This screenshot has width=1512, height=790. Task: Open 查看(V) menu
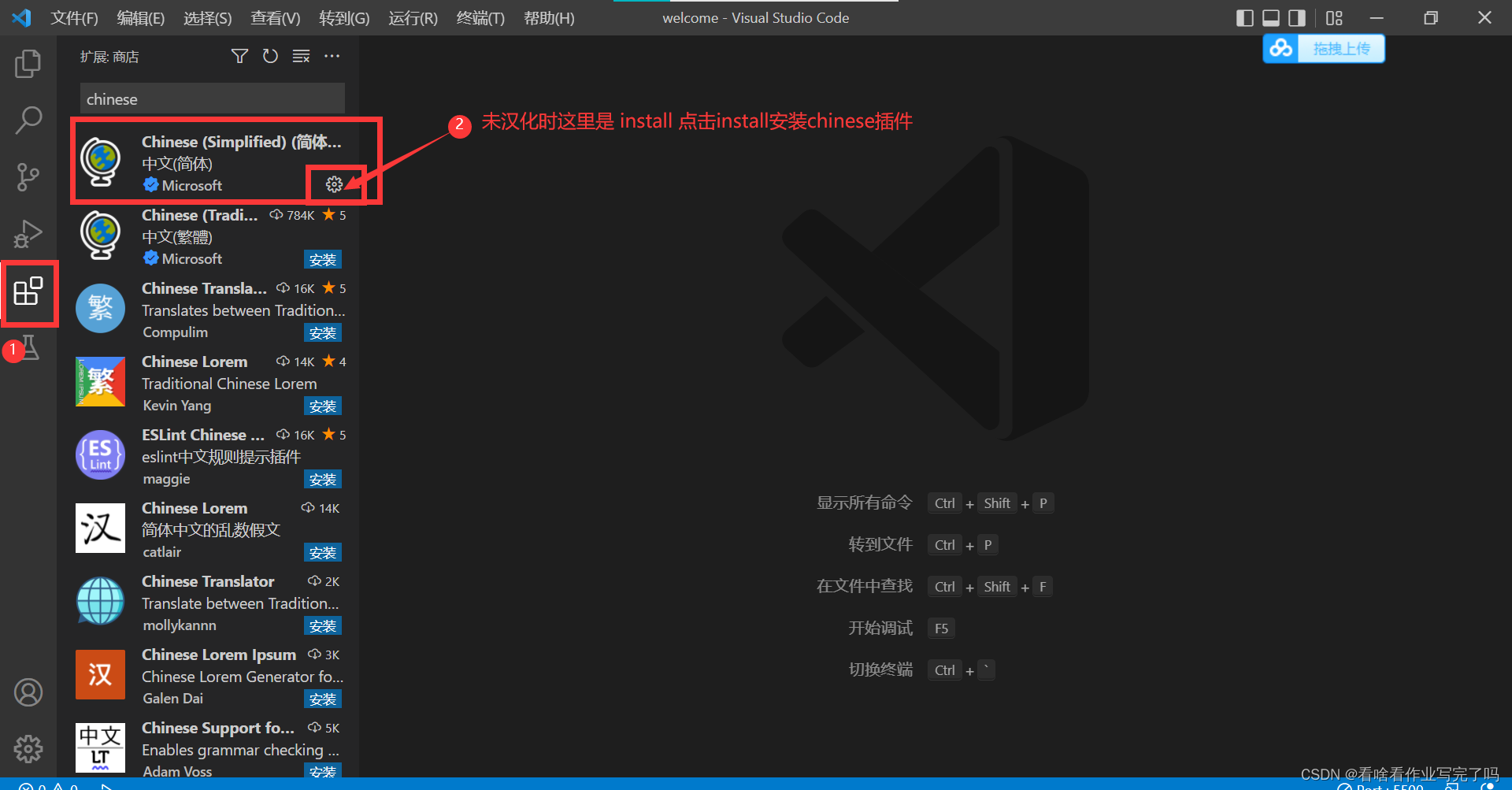tap(276, 18)
